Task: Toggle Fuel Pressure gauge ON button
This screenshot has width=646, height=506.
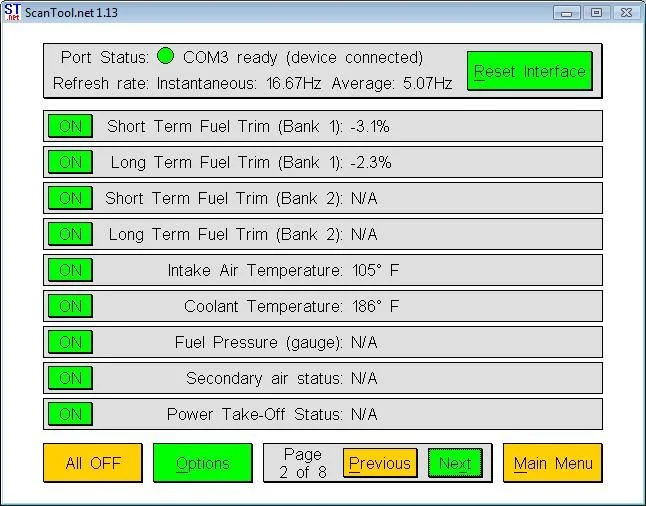Action: [x=70, y=342]
